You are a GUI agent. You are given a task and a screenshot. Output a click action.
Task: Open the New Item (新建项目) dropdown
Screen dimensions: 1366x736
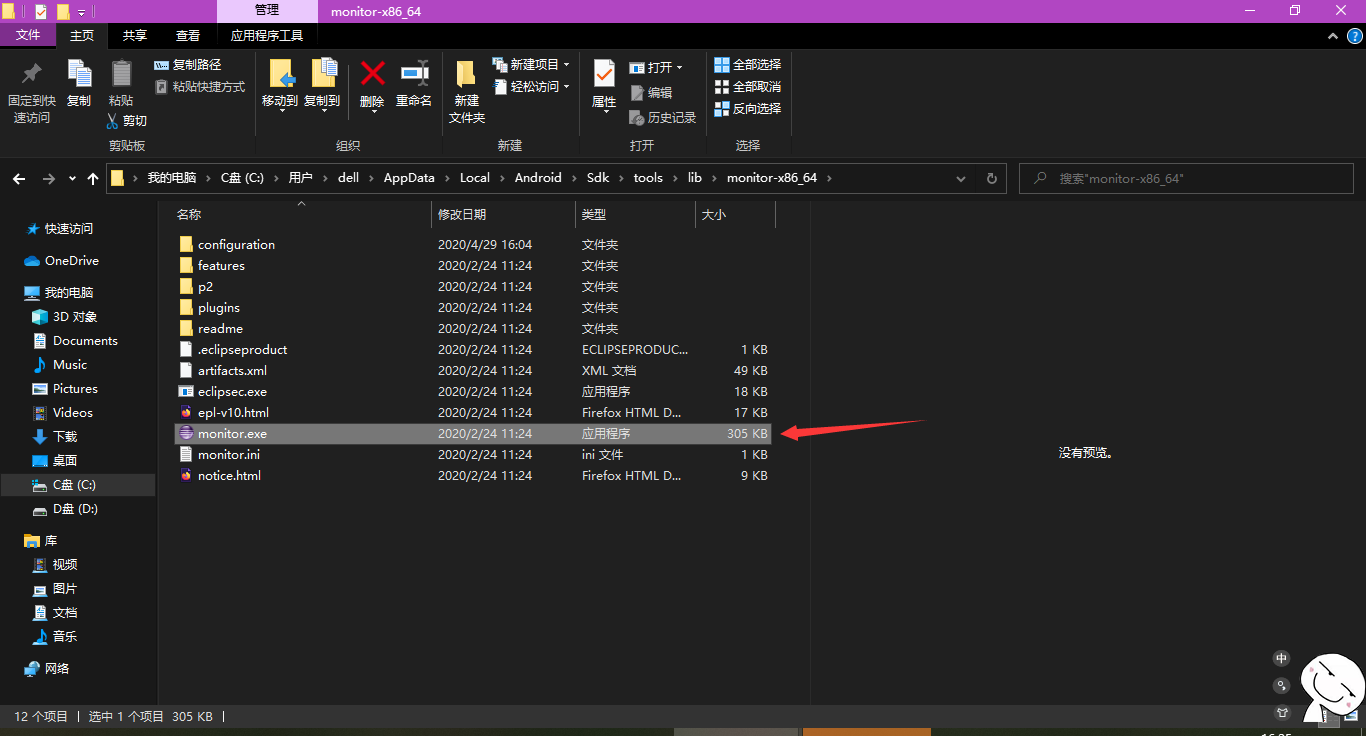coord(531,65)
